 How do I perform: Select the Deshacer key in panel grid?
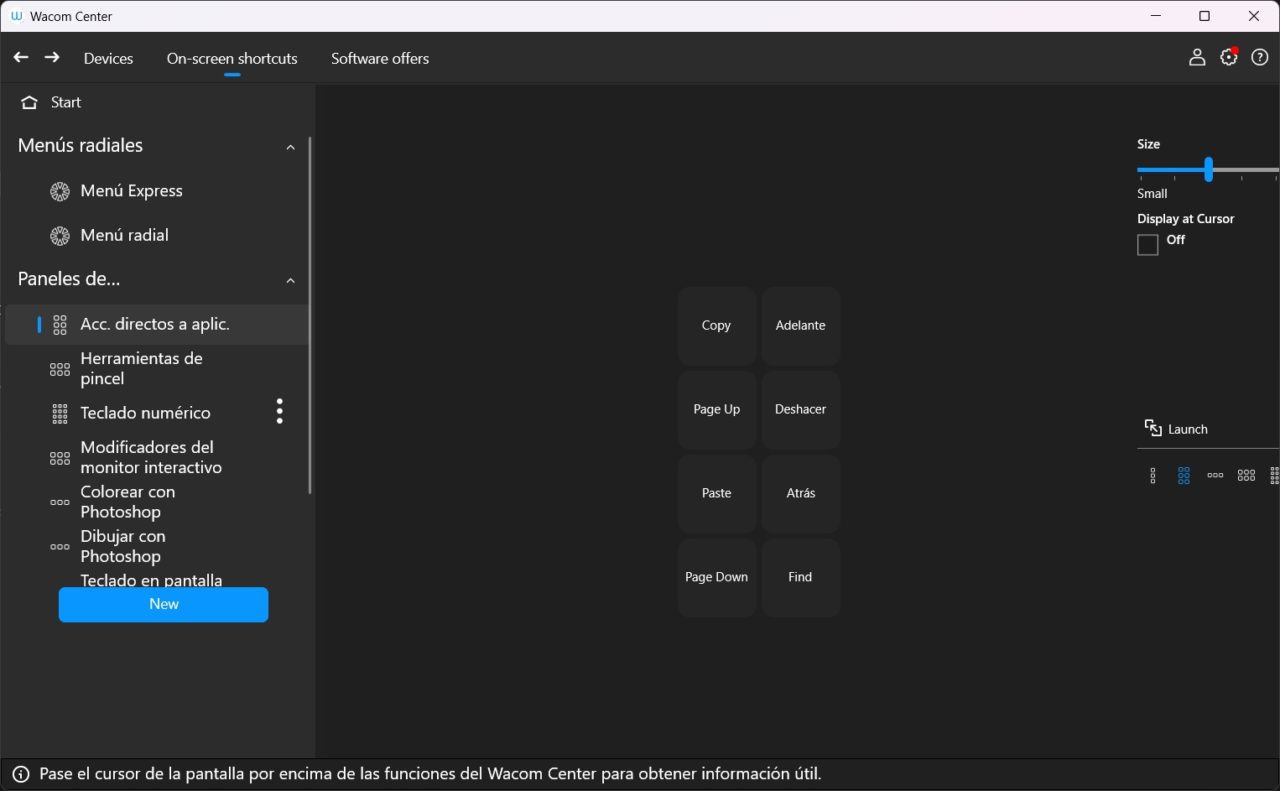point(800,410)
